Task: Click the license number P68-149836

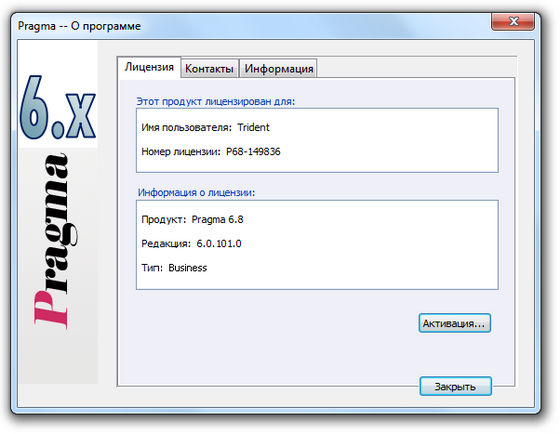Action: tap(253, 152)
